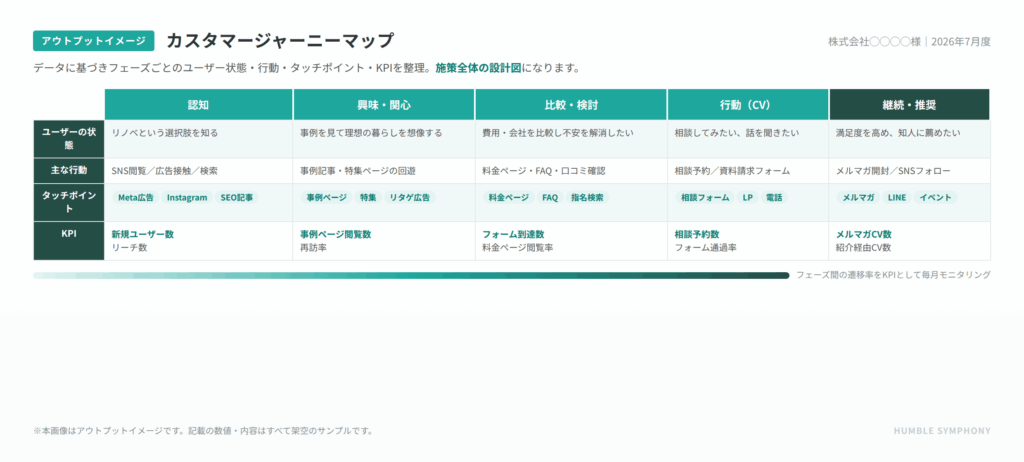Click the ユーザーの状態 row header
The image size is (1024, 462).
pos(69,139)
